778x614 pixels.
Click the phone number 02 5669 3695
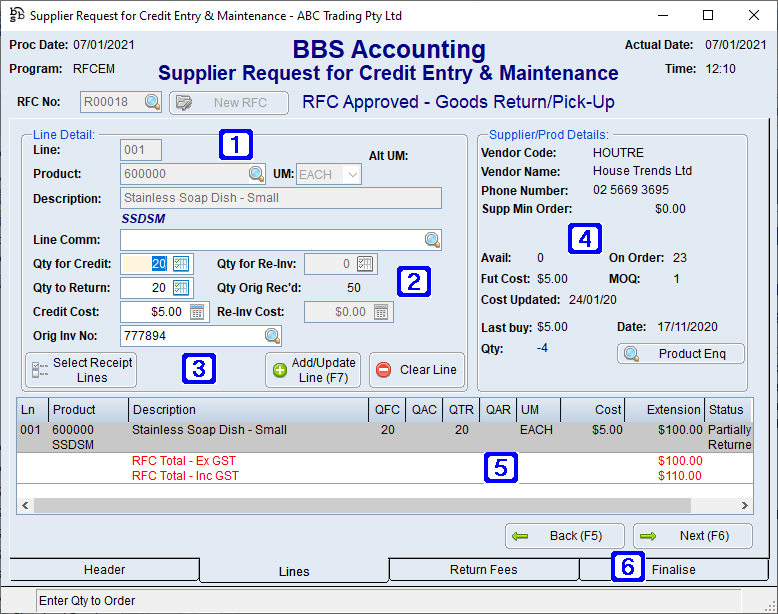[x=631, y=190]
